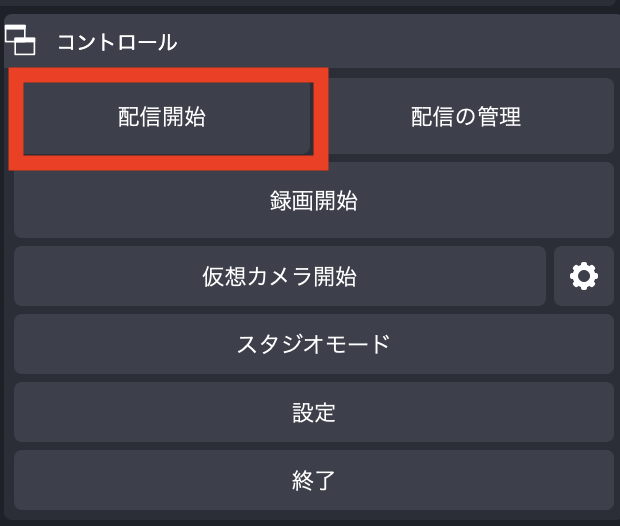Image resolution: width=620 pixels, height=526 pixels.
Task: Open virtual camera settings gear icon
Action: 584,276
